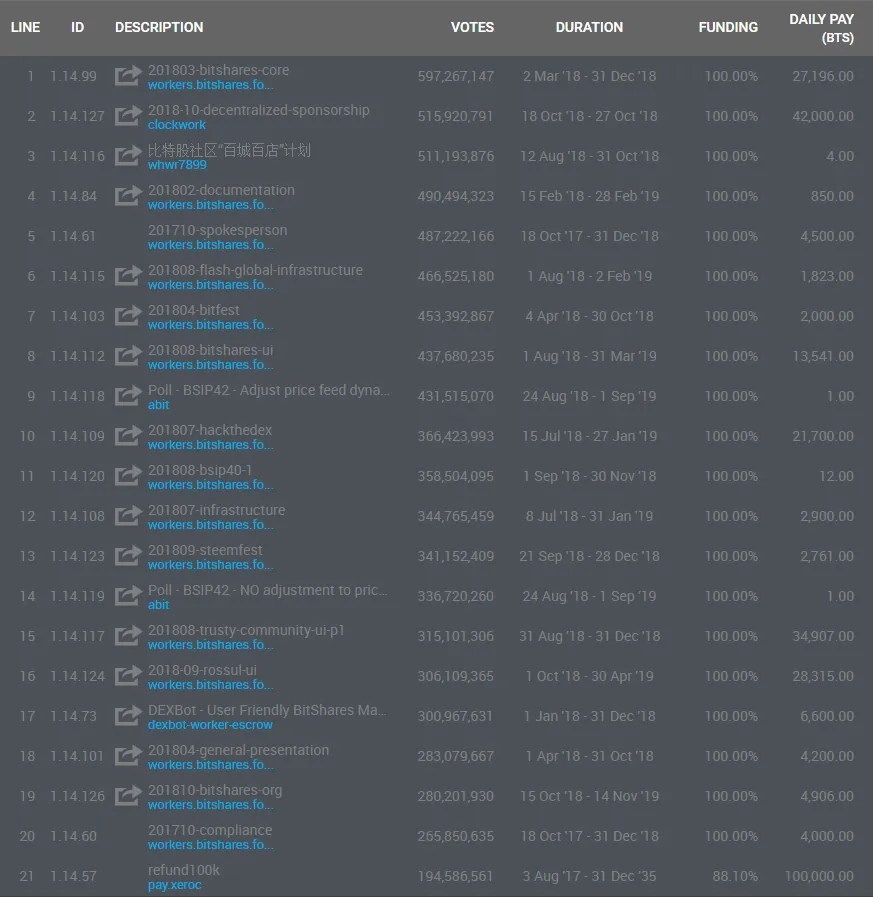Open external link icon for 201808-bsip40-1
873x897 pixels.
point(128,476)
